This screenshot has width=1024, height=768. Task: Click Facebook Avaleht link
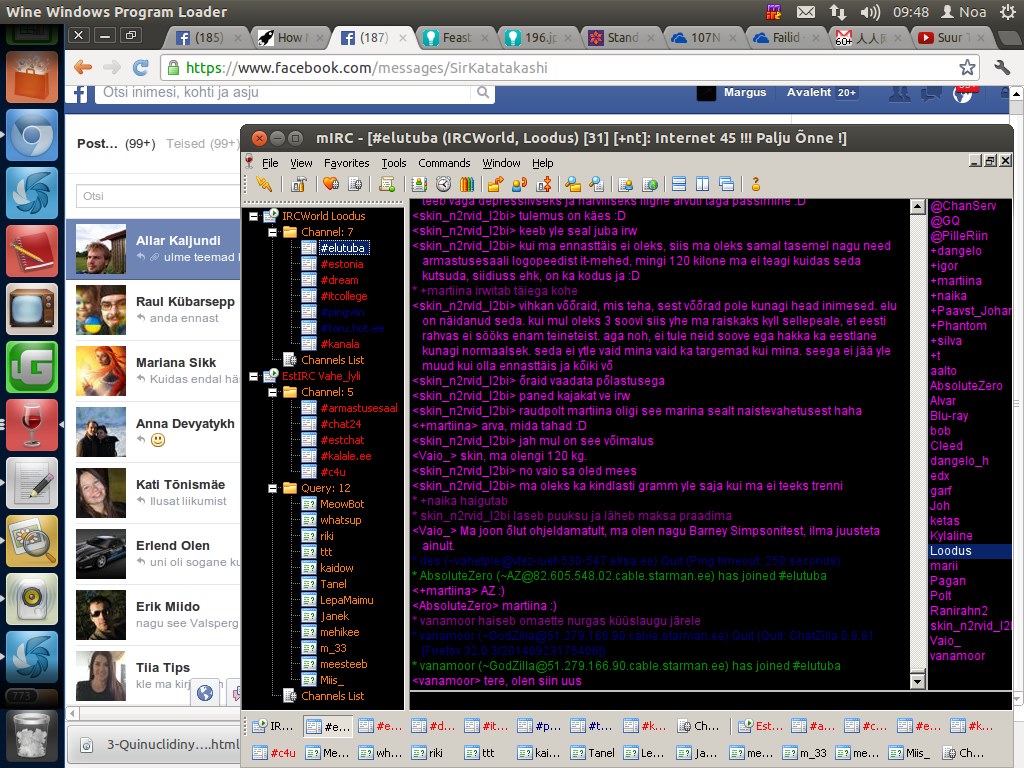[x=808, y=93]
